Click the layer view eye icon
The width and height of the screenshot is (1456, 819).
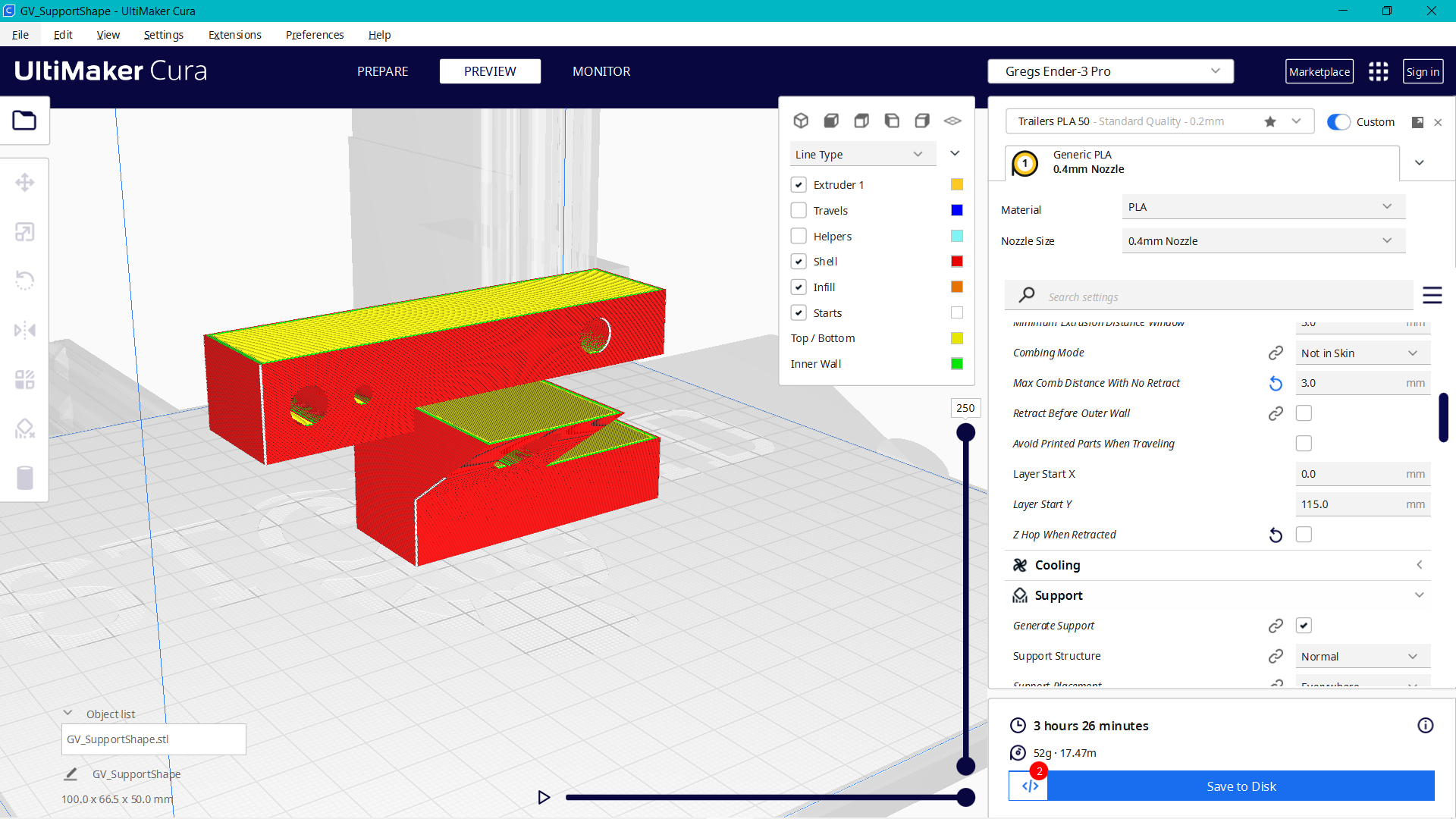click(x=952, y=121)
